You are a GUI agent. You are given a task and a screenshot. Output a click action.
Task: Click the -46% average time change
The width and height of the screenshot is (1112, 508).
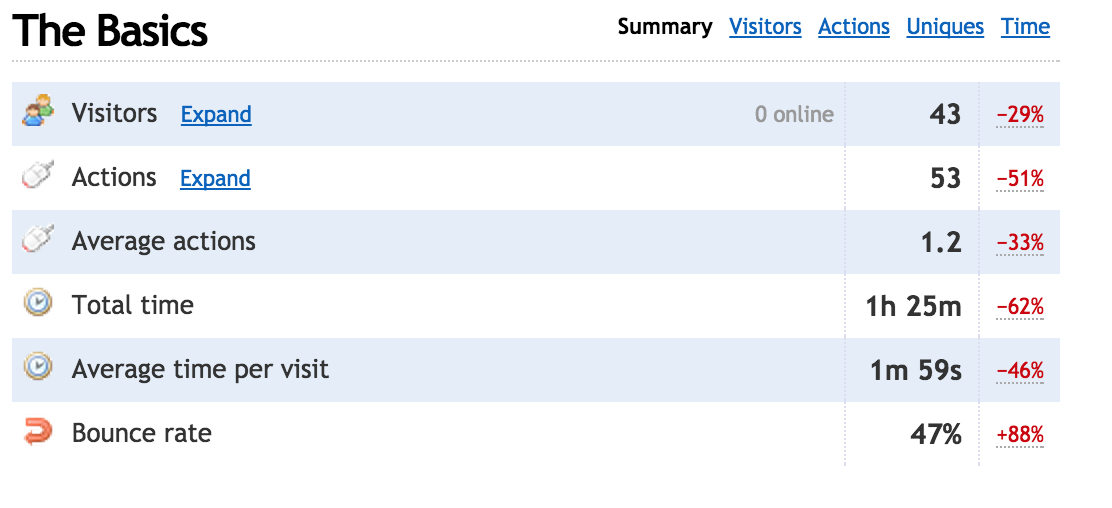click(x=1020, y=370)
